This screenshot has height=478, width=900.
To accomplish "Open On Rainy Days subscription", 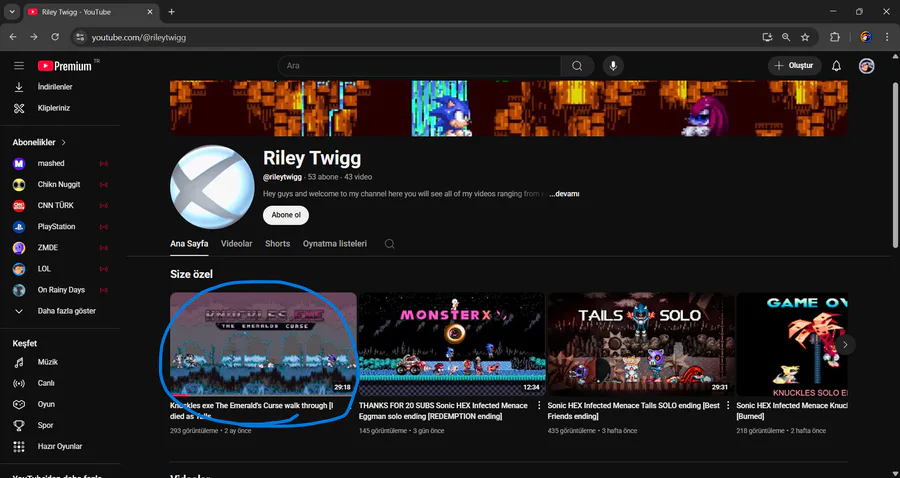I will pos(60,290).
